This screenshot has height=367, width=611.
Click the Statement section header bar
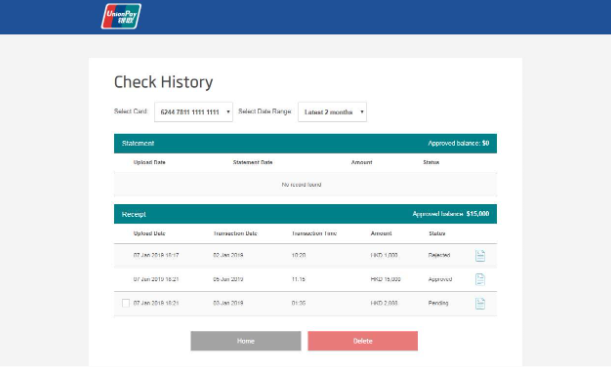(x=305, y=143)
